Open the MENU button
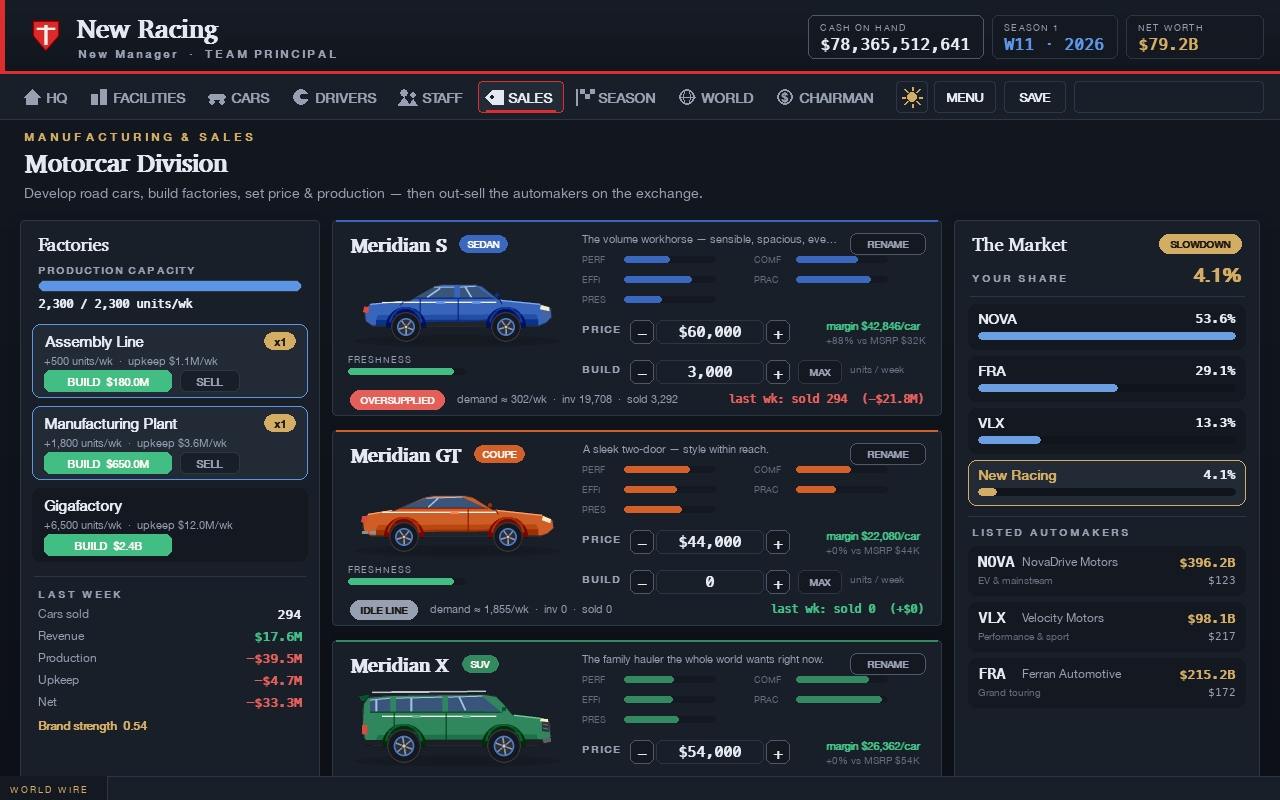Screen dimensions: 1280x800 coord(965,97)
